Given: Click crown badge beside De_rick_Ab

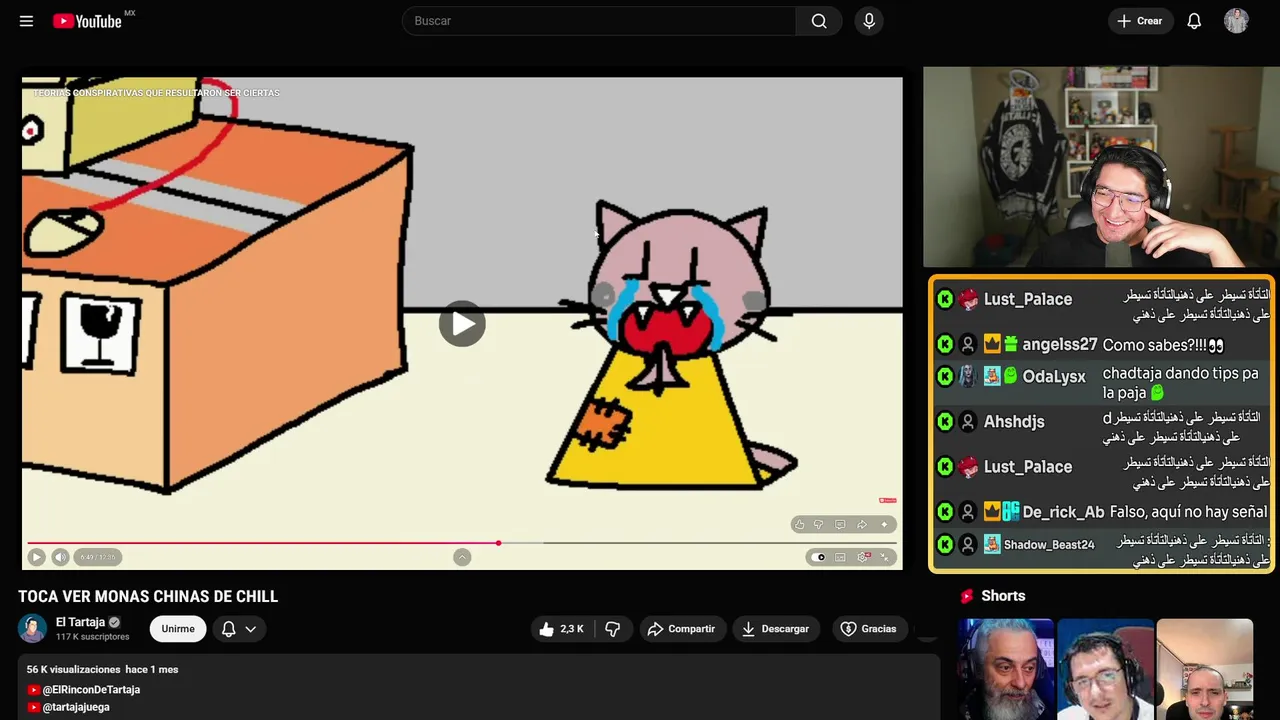Looking at the screenshot, I should coord(992,511).
